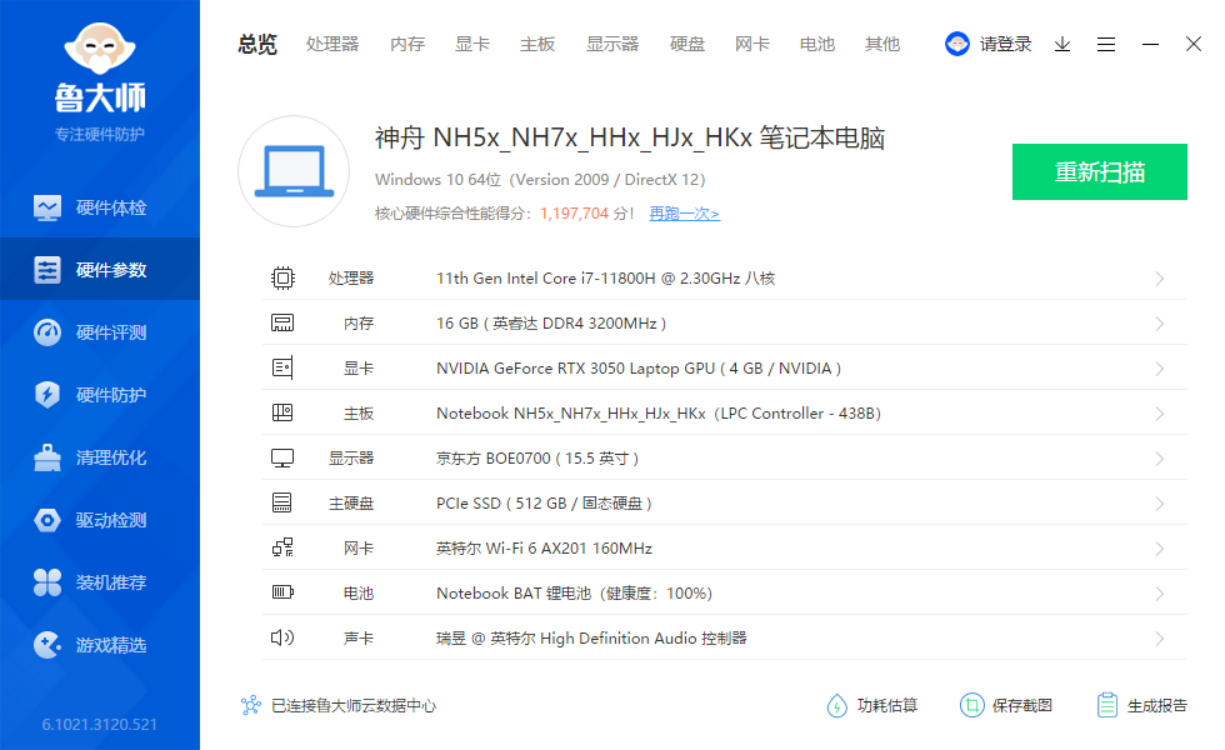
Task: Expand the 主硬盘 row arrow
Action: pyautogui.click(x=1159, y=504)
